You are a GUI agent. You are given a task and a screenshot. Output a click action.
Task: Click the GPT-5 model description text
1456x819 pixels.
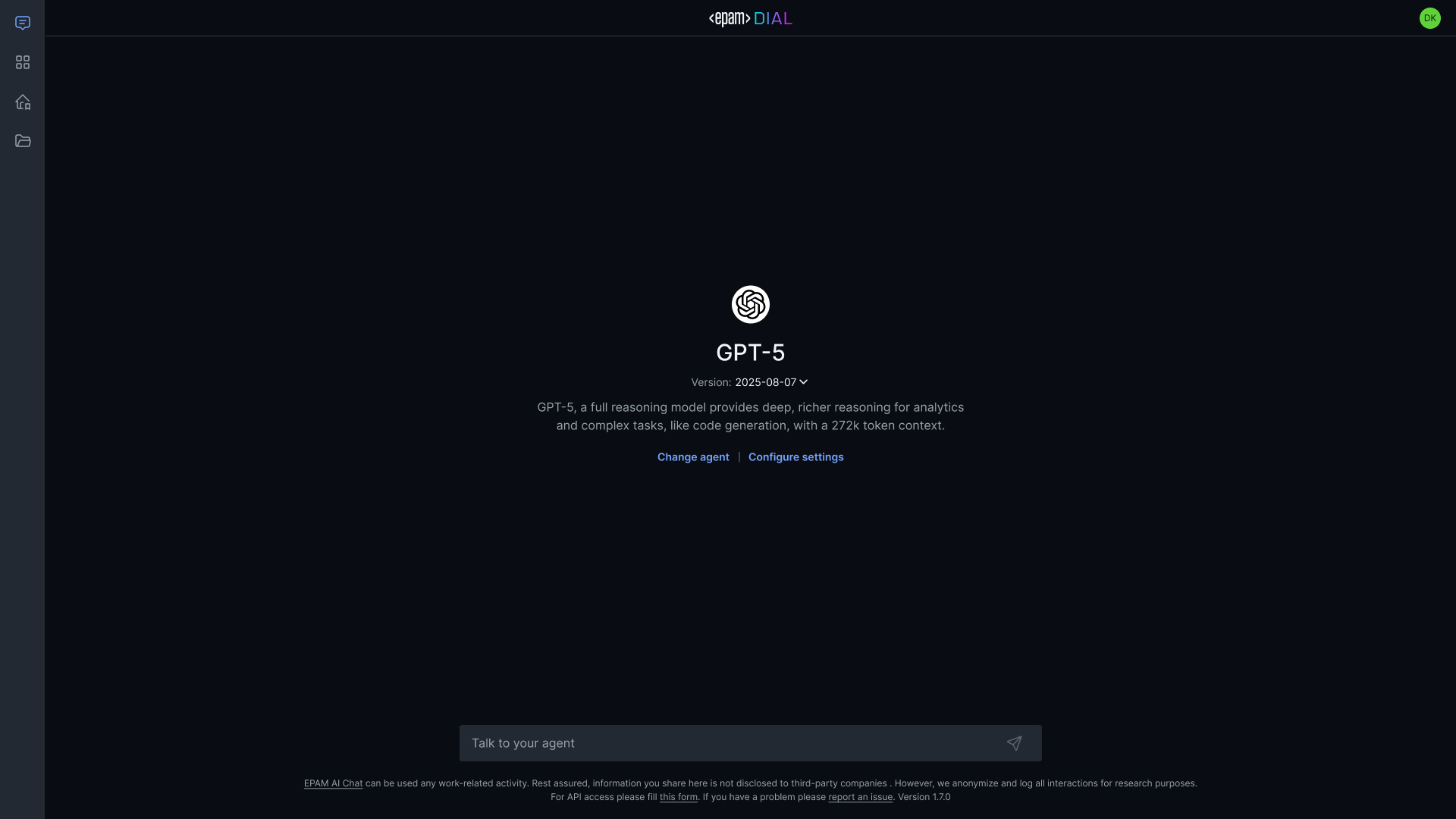[750, 416]
